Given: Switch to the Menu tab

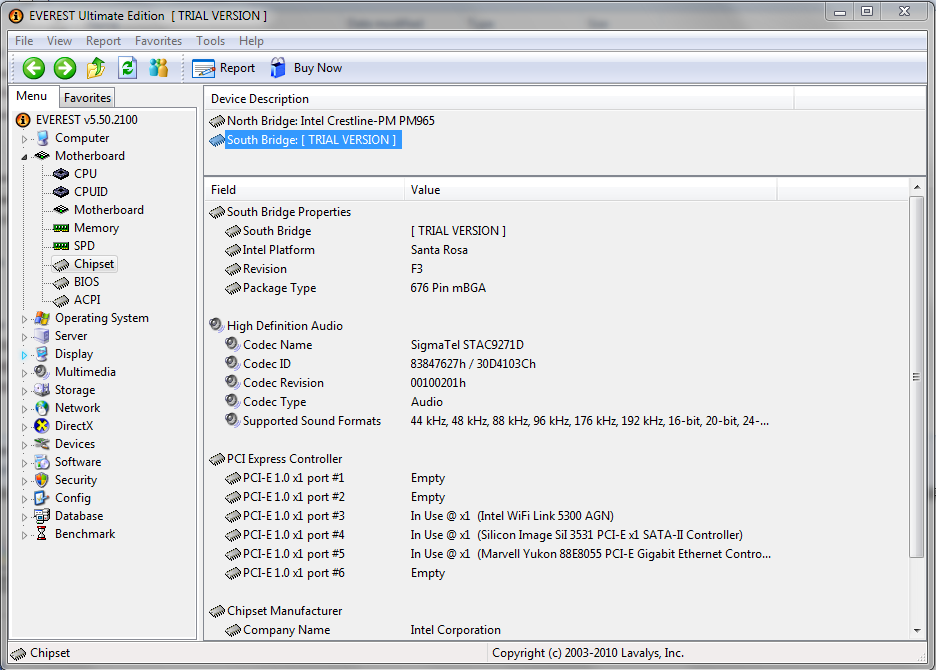Looking at the screenshot, I should tap(32, 96).
